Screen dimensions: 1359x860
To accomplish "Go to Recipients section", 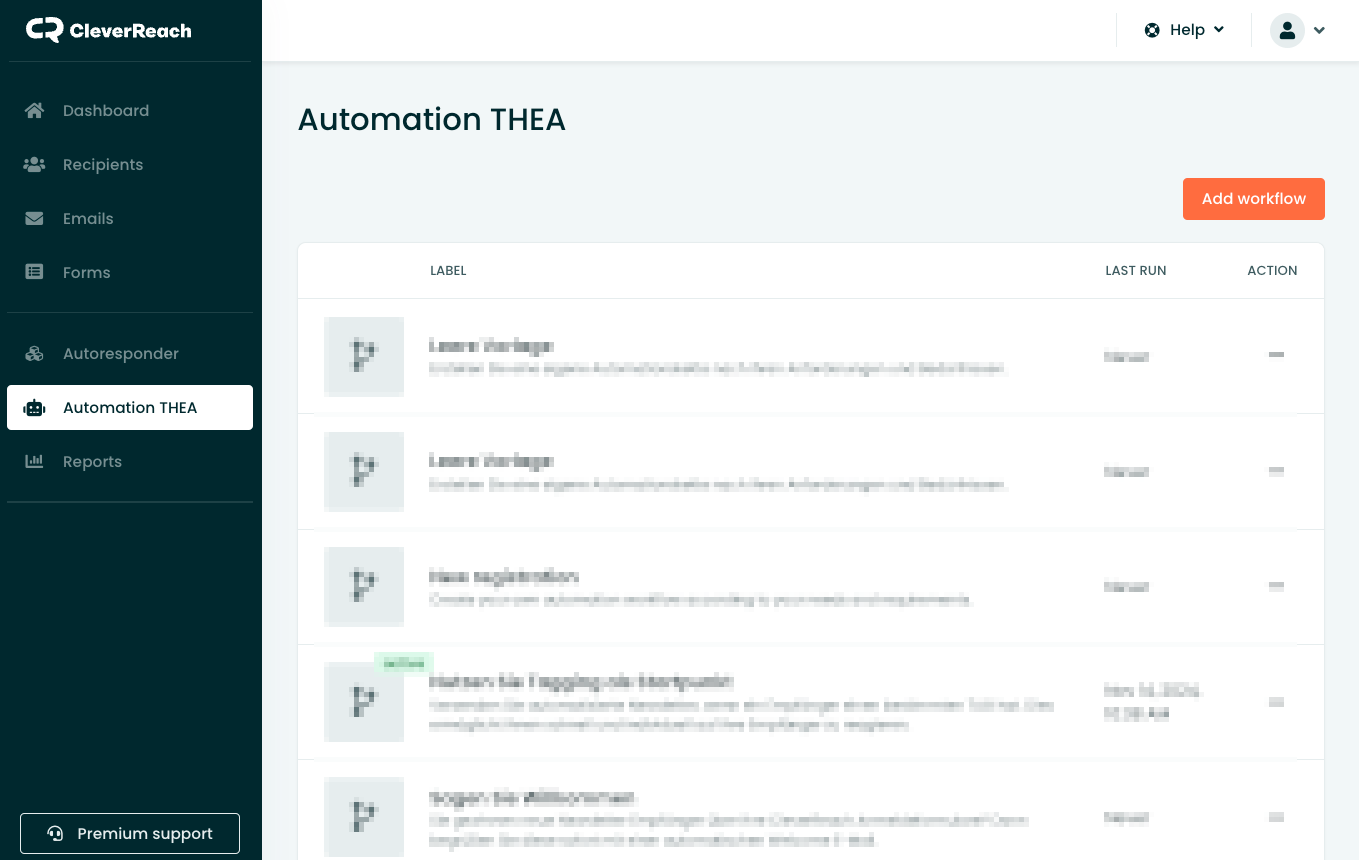I will pos(130,165).
